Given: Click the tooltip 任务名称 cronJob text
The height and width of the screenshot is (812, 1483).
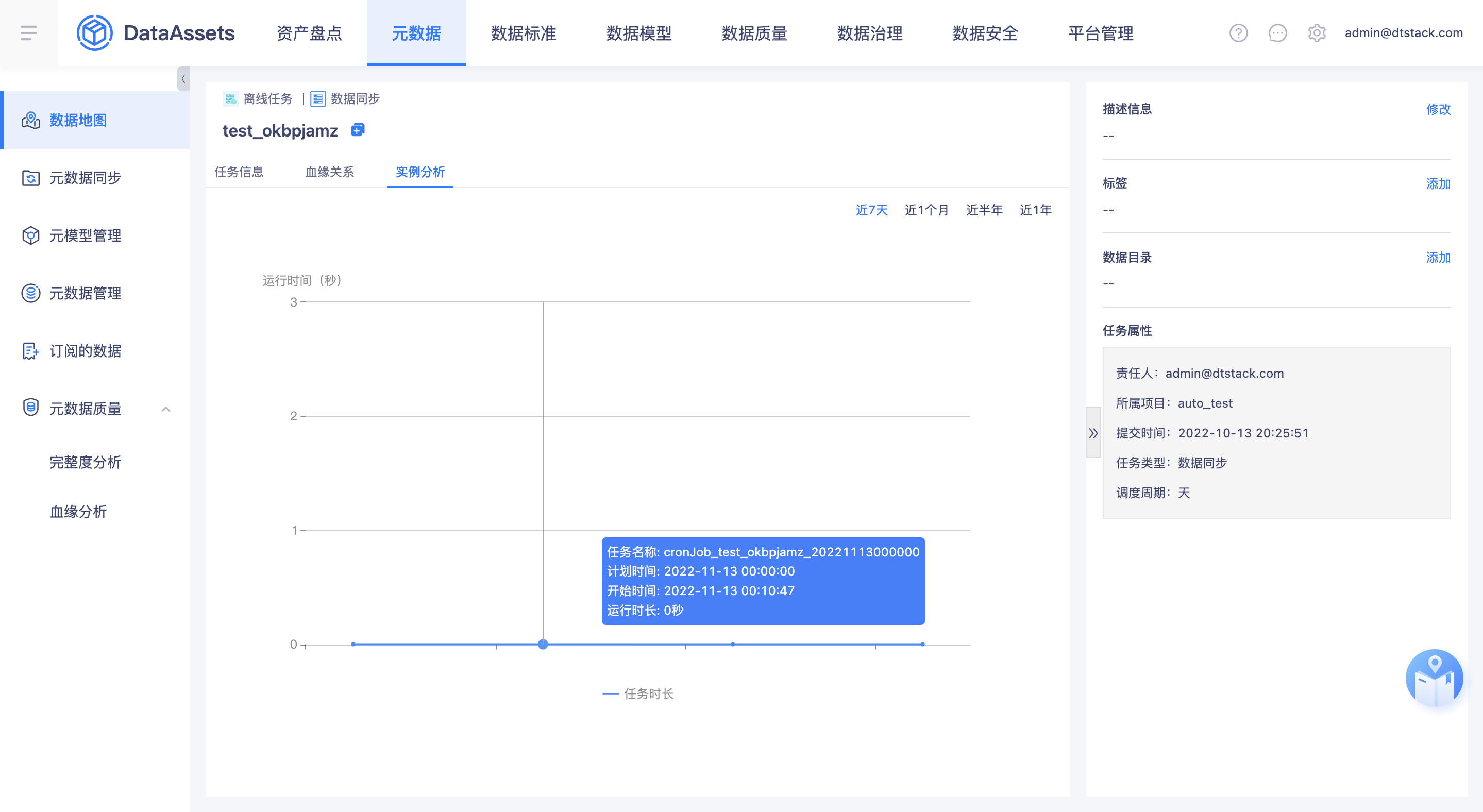Looking at the screenshot, I should (763, 552).
